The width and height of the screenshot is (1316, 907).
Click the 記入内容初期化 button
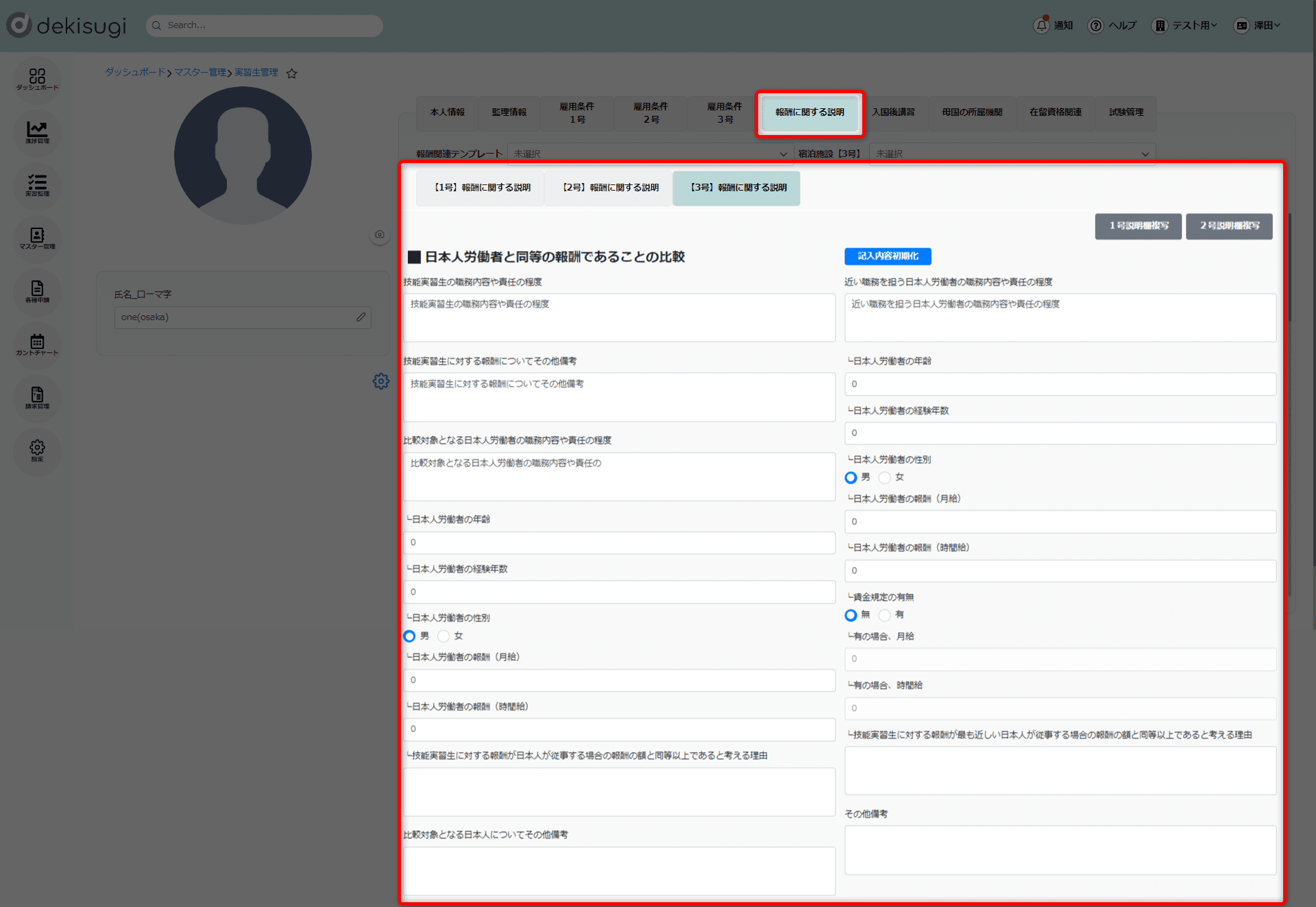[x=888, y=256]
